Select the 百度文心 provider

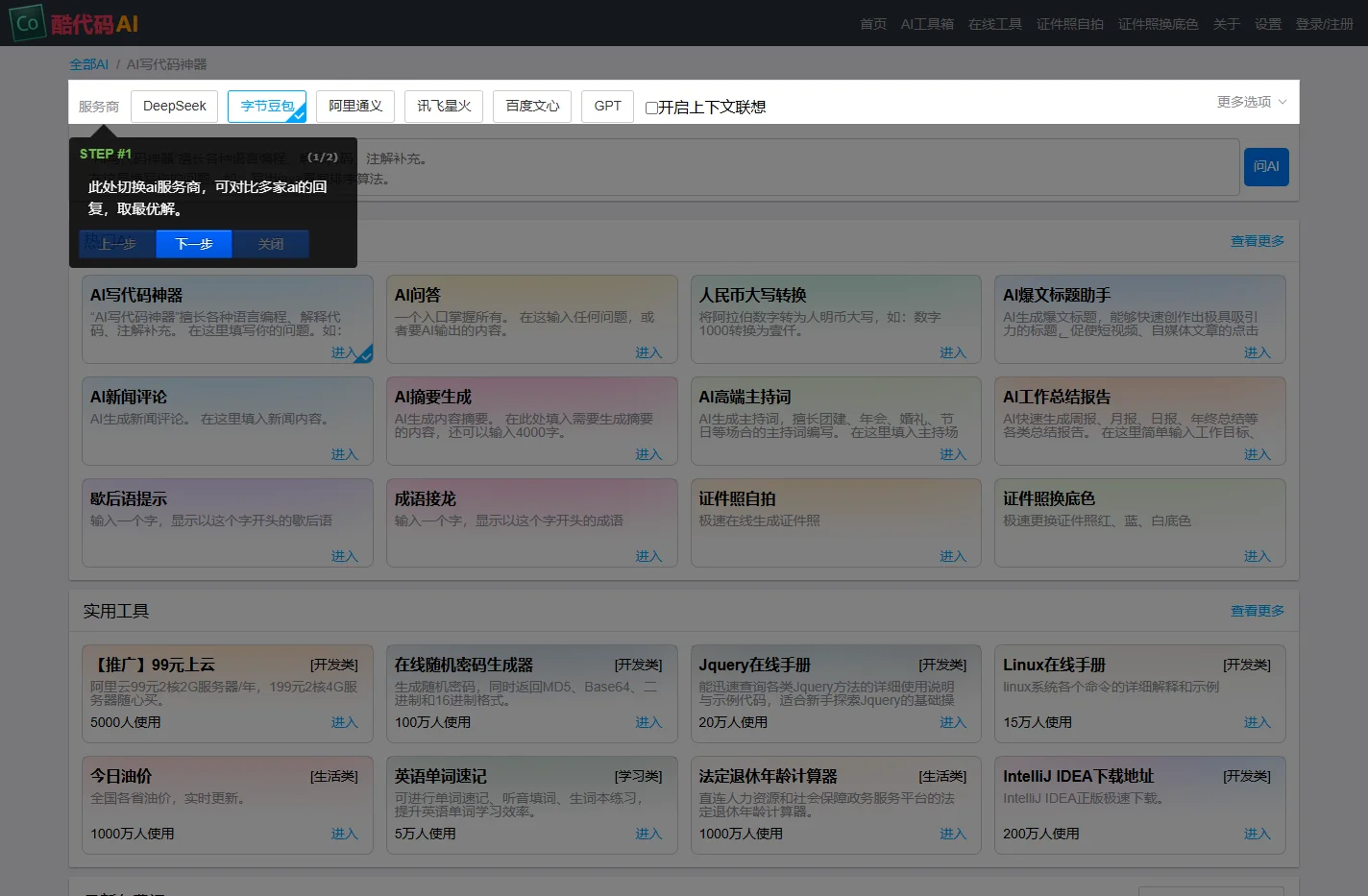(532, 107)
